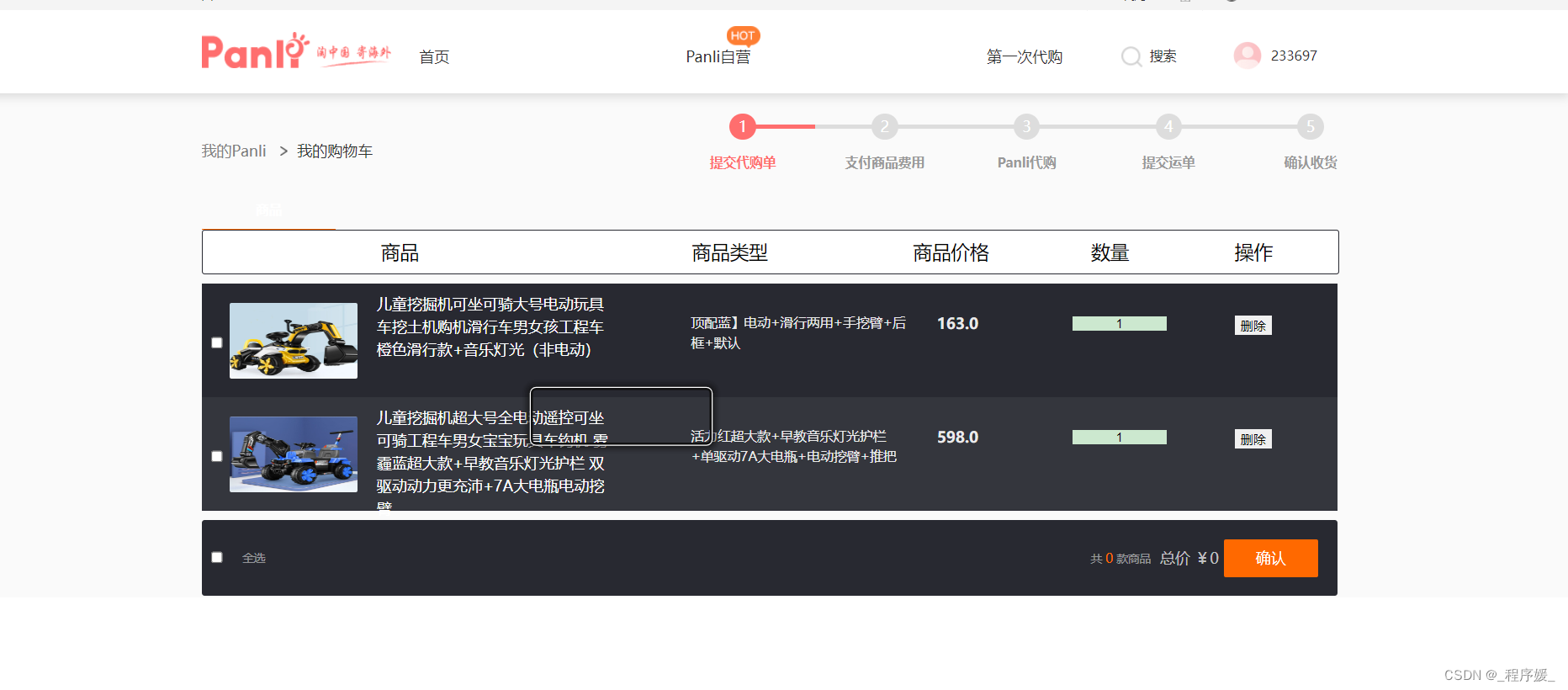Screen dimensions: 1568x690
Task: Check the blue excavator item checkbox
Action: coord(217,456)
